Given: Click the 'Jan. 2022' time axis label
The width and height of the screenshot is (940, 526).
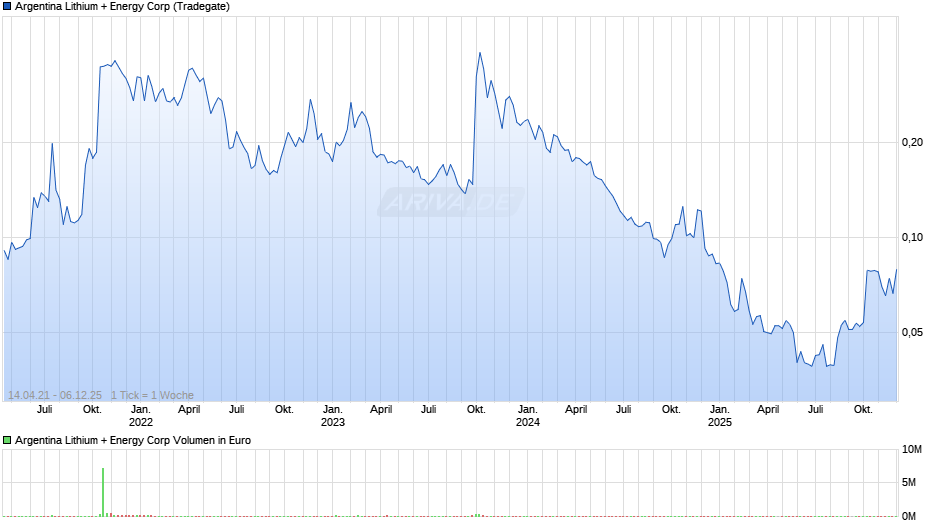Looking at the screenshot, I should 141,416.
